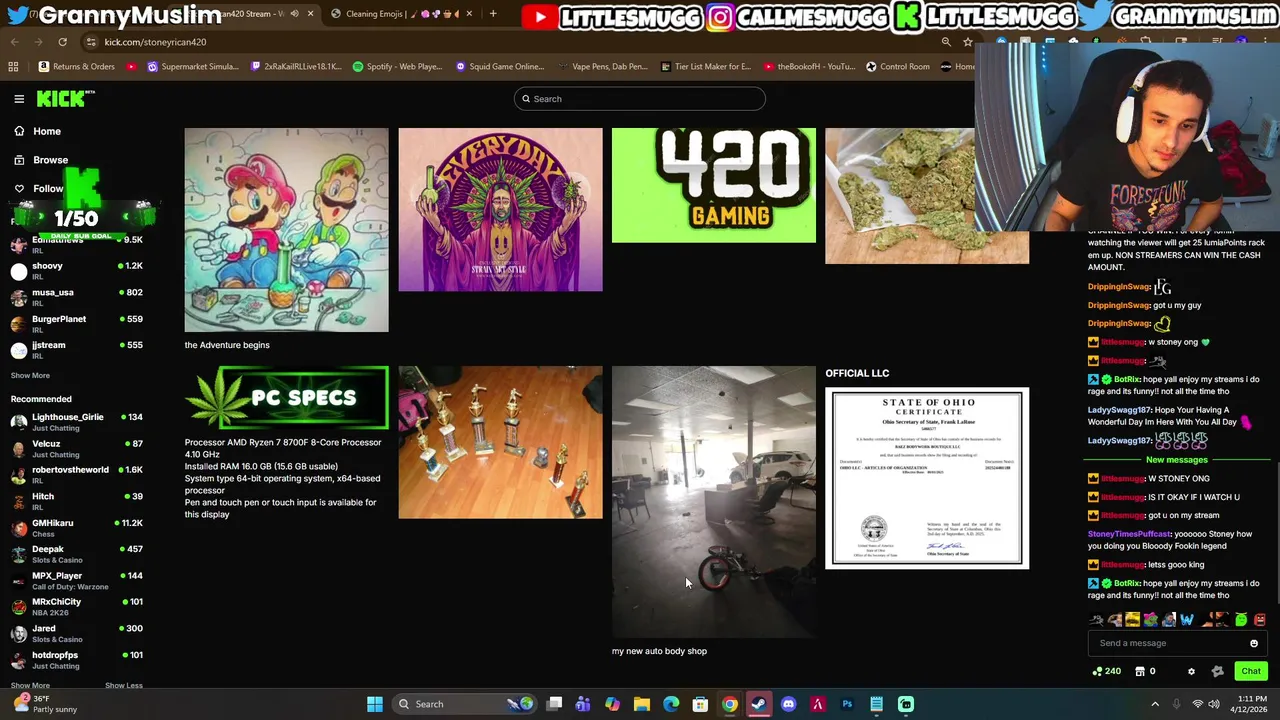Open the trophies panel image
The width and height of the screenshot is (1280, 720).
(x=500, y=442)
